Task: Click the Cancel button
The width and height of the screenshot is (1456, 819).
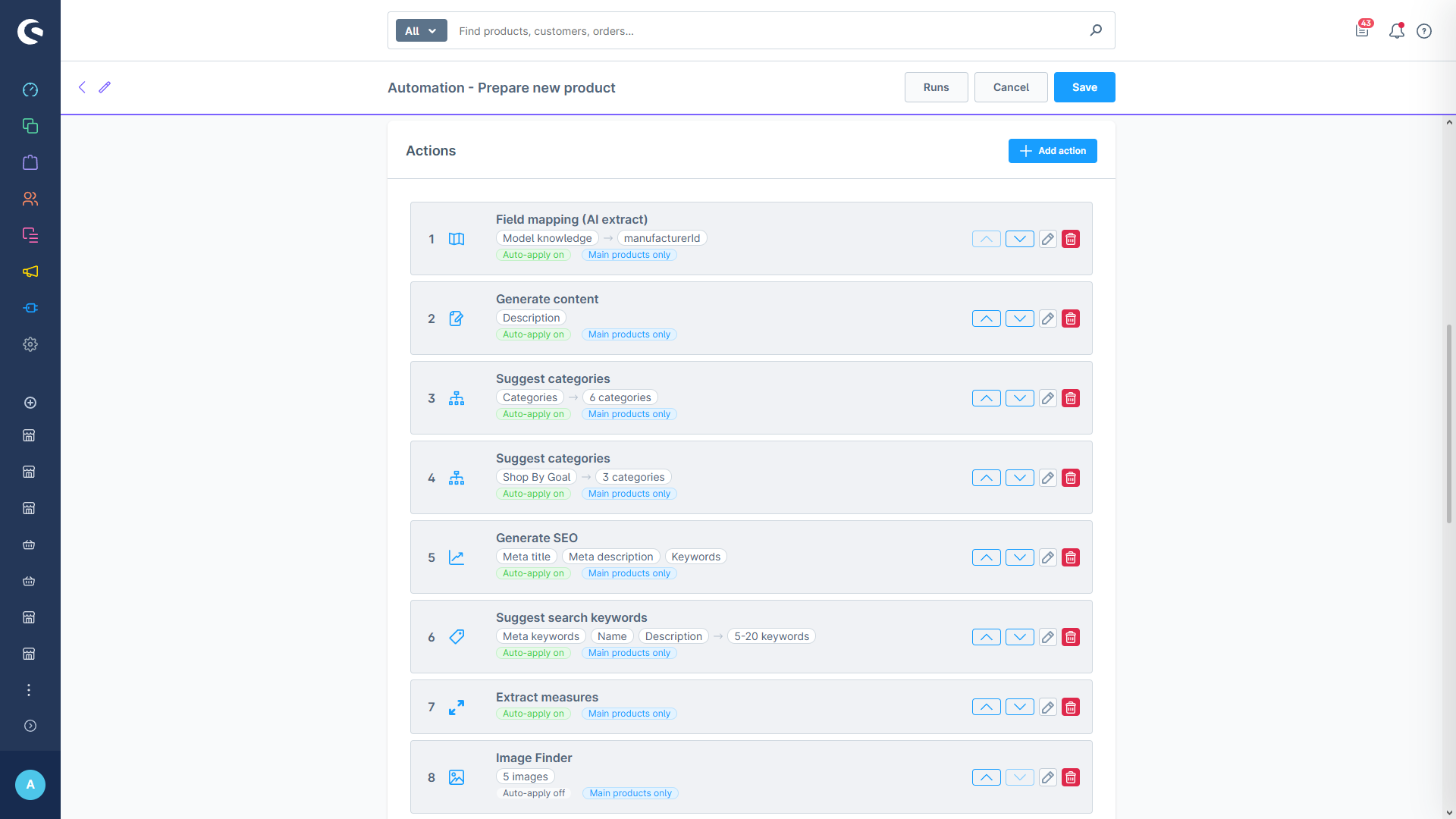Action: tap(1011, 87)
